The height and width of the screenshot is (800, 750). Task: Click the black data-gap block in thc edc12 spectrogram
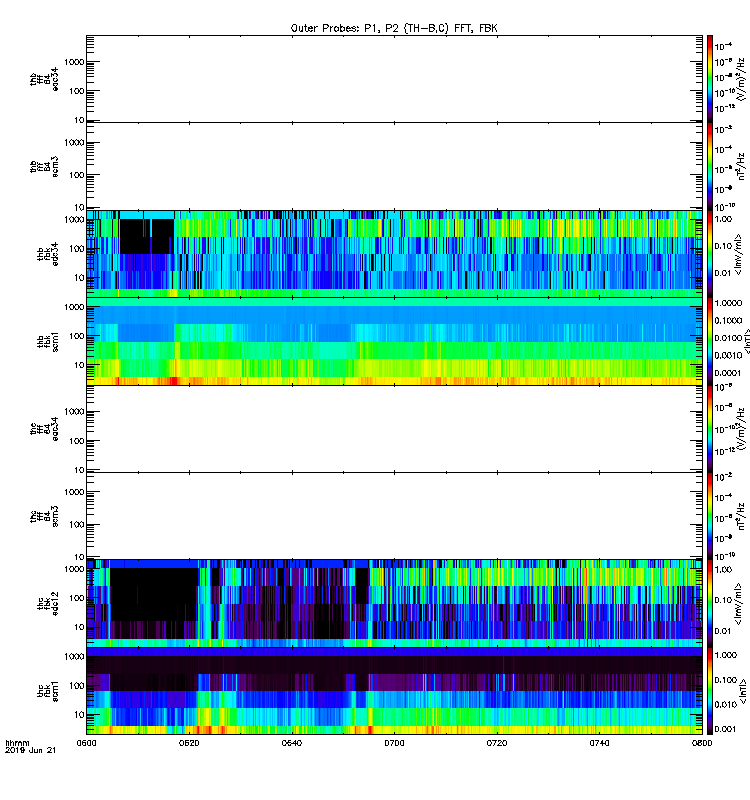coord(154,594)
